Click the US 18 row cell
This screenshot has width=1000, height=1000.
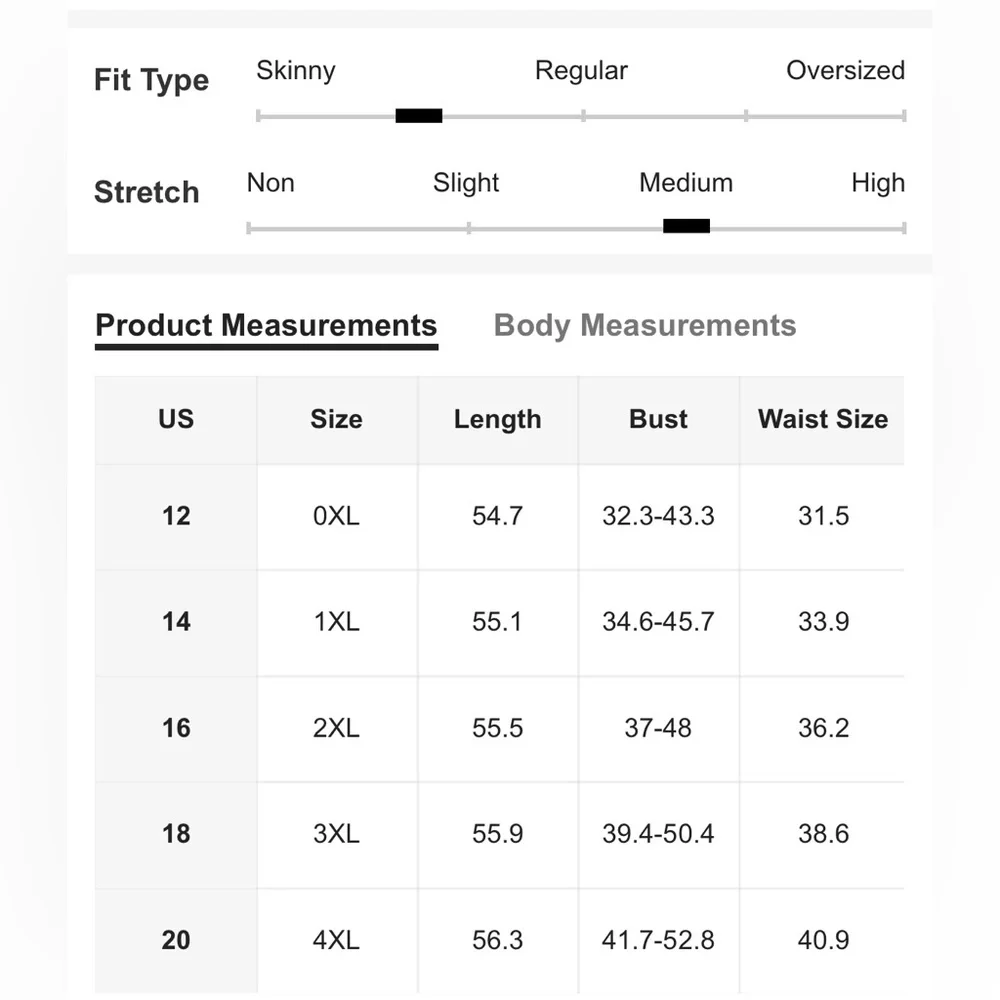coord(176,834)
